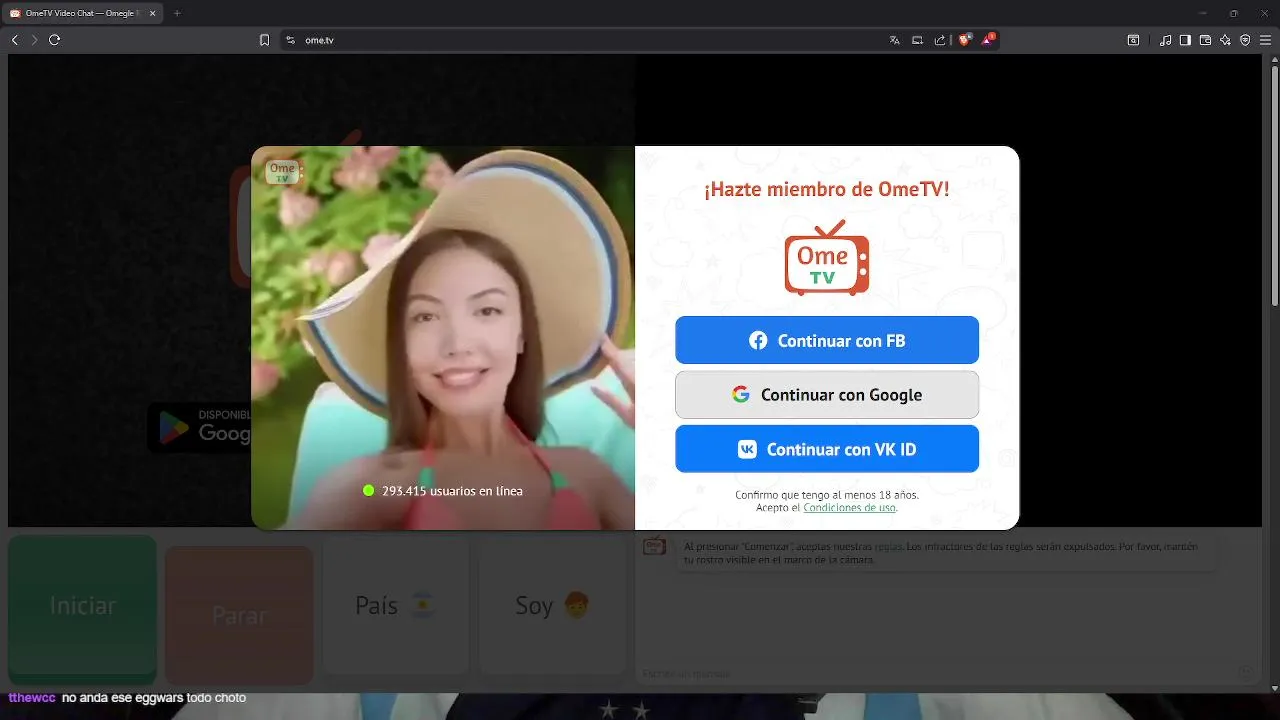This screenshot has width=1280, height=720.
Task: Minimize the browser window
Action: tap(1201, 13)
